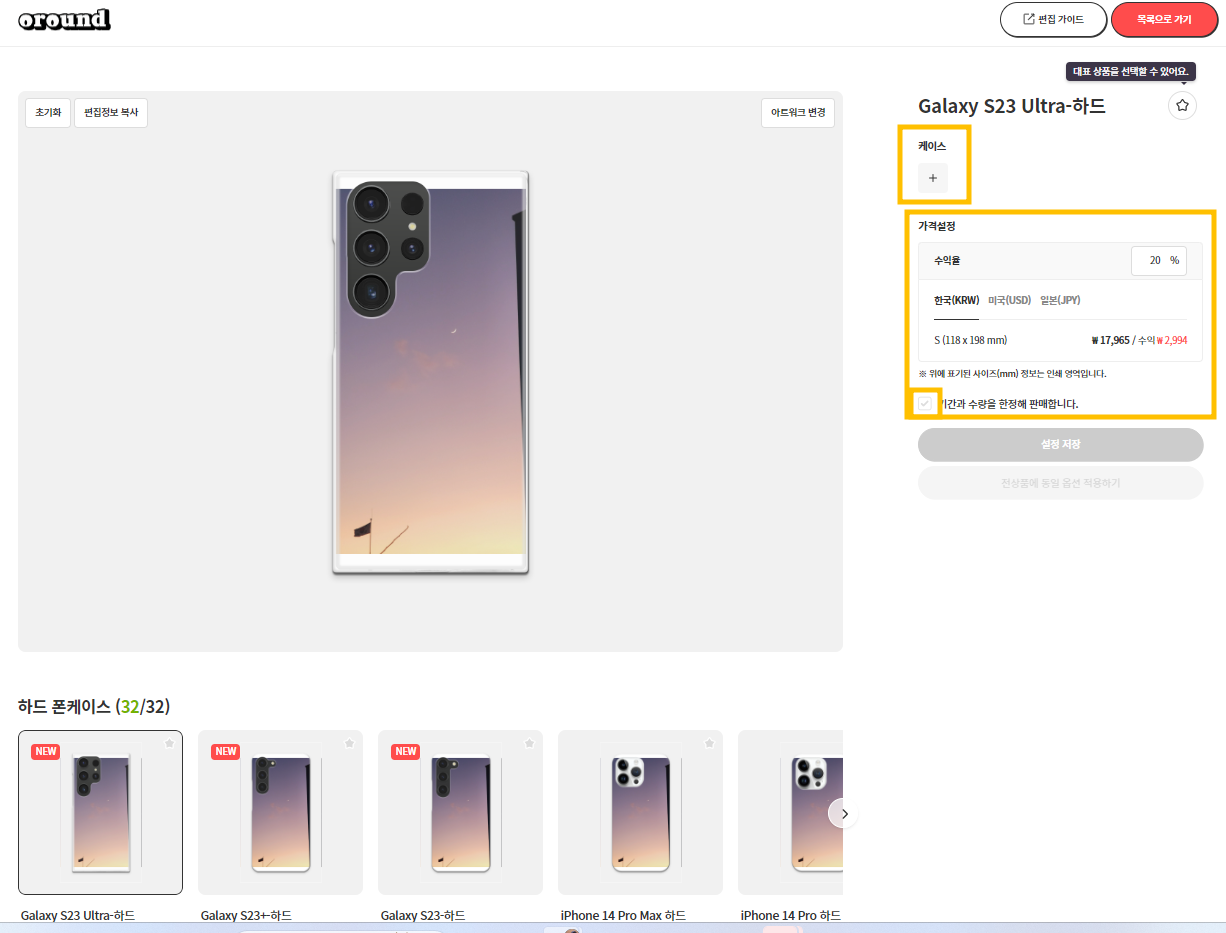Viewport: 1226px width, 933px height.
Task: Mark Galaxy S23 Ultra as representative product star
Action: tap(1182, 105)
